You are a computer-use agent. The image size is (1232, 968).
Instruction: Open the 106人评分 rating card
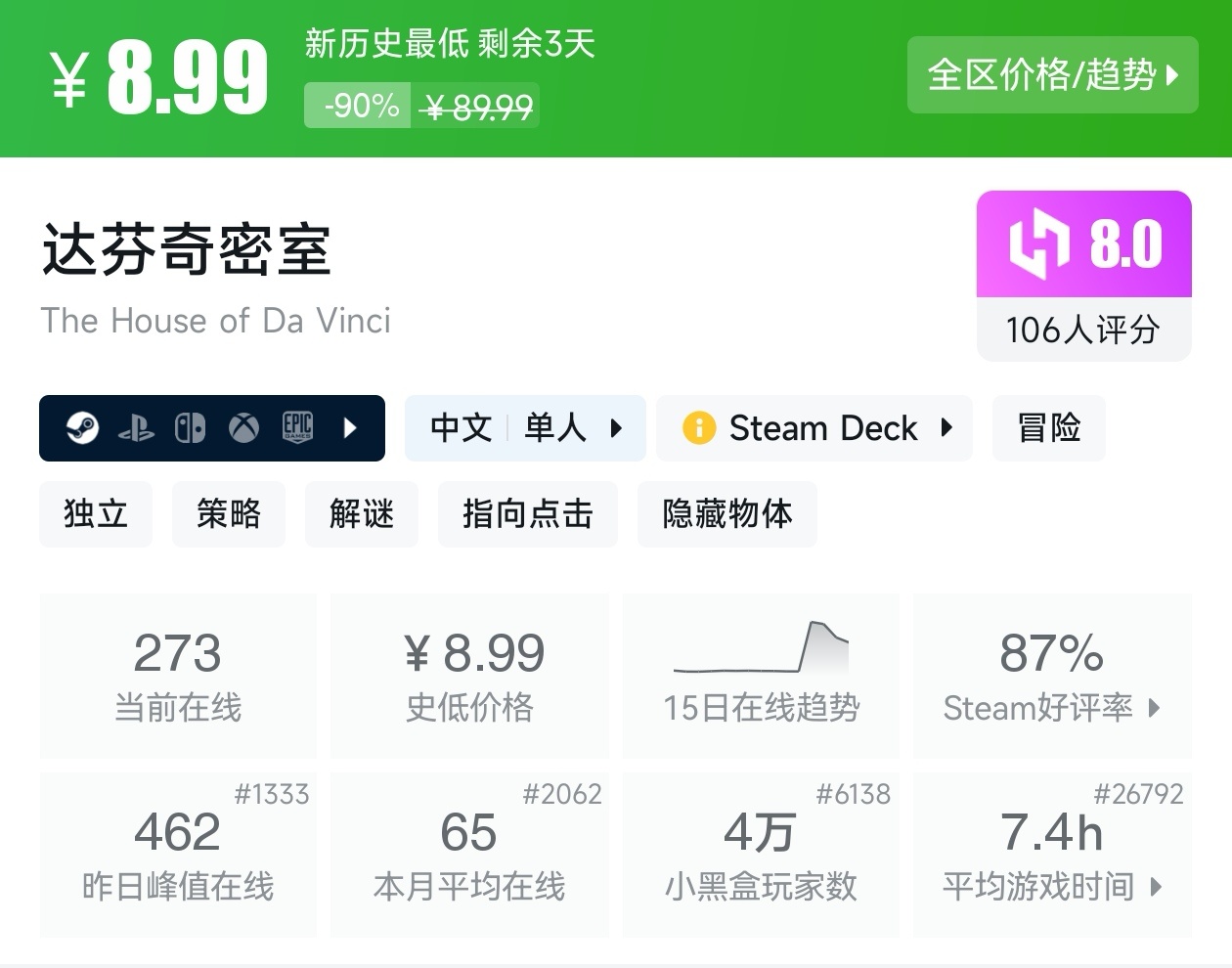coord(1083,330)
